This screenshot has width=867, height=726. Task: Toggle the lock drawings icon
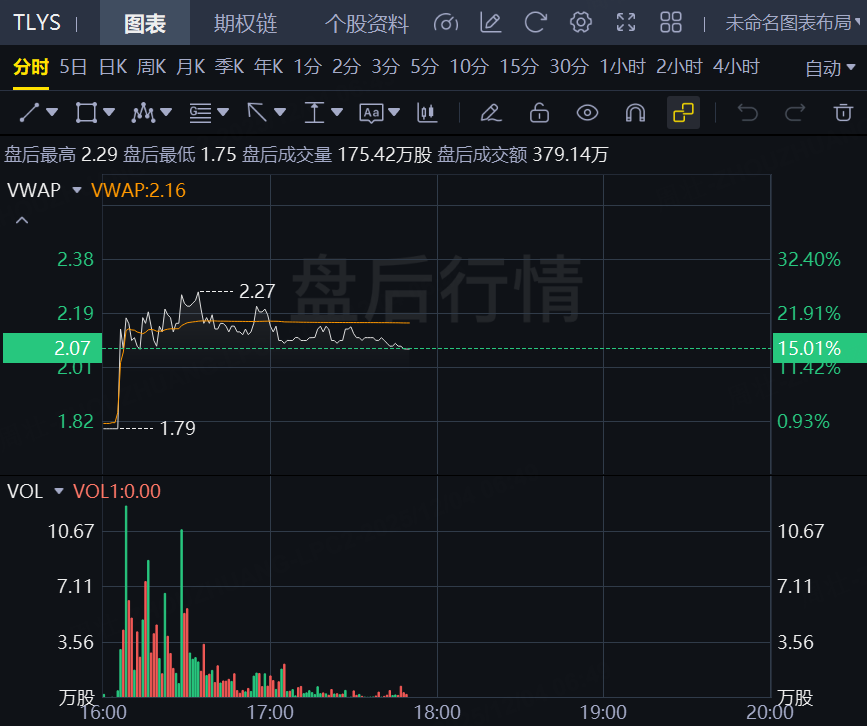539,113
